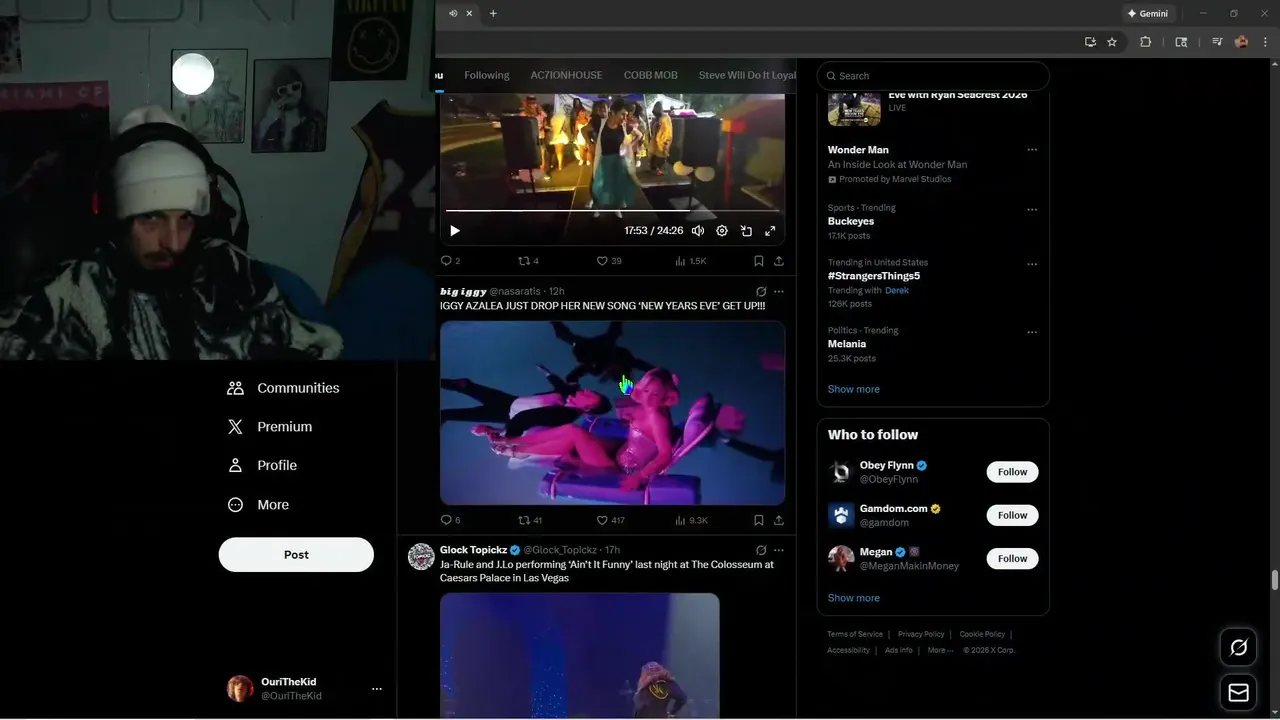Screen dimensions: 1280x720
Task: Open more options on Glock Topickz post
Action: (779, 550)
